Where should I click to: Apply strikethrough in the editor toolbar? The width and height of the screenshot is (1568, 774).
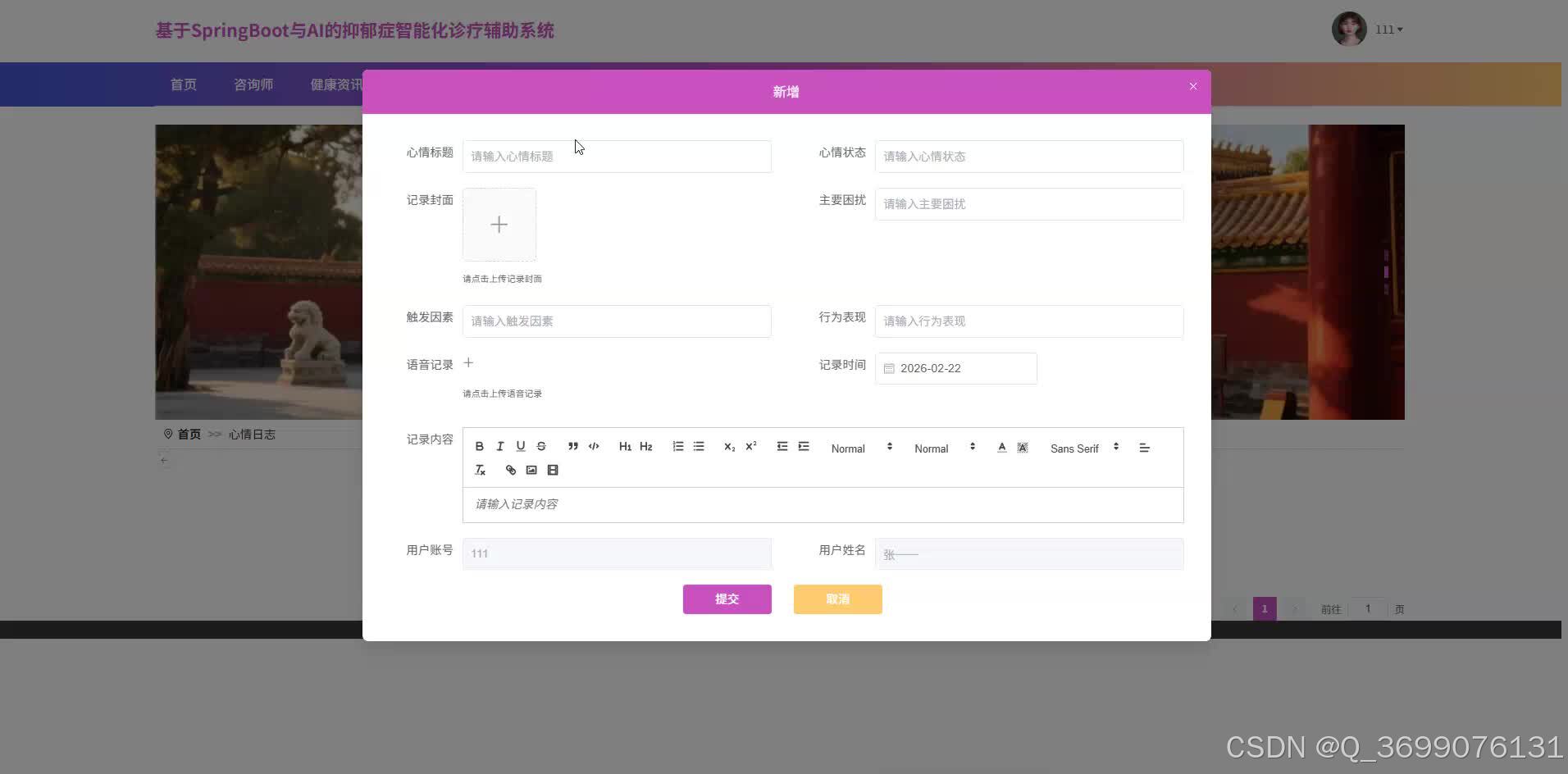click(x=541, y=447)
